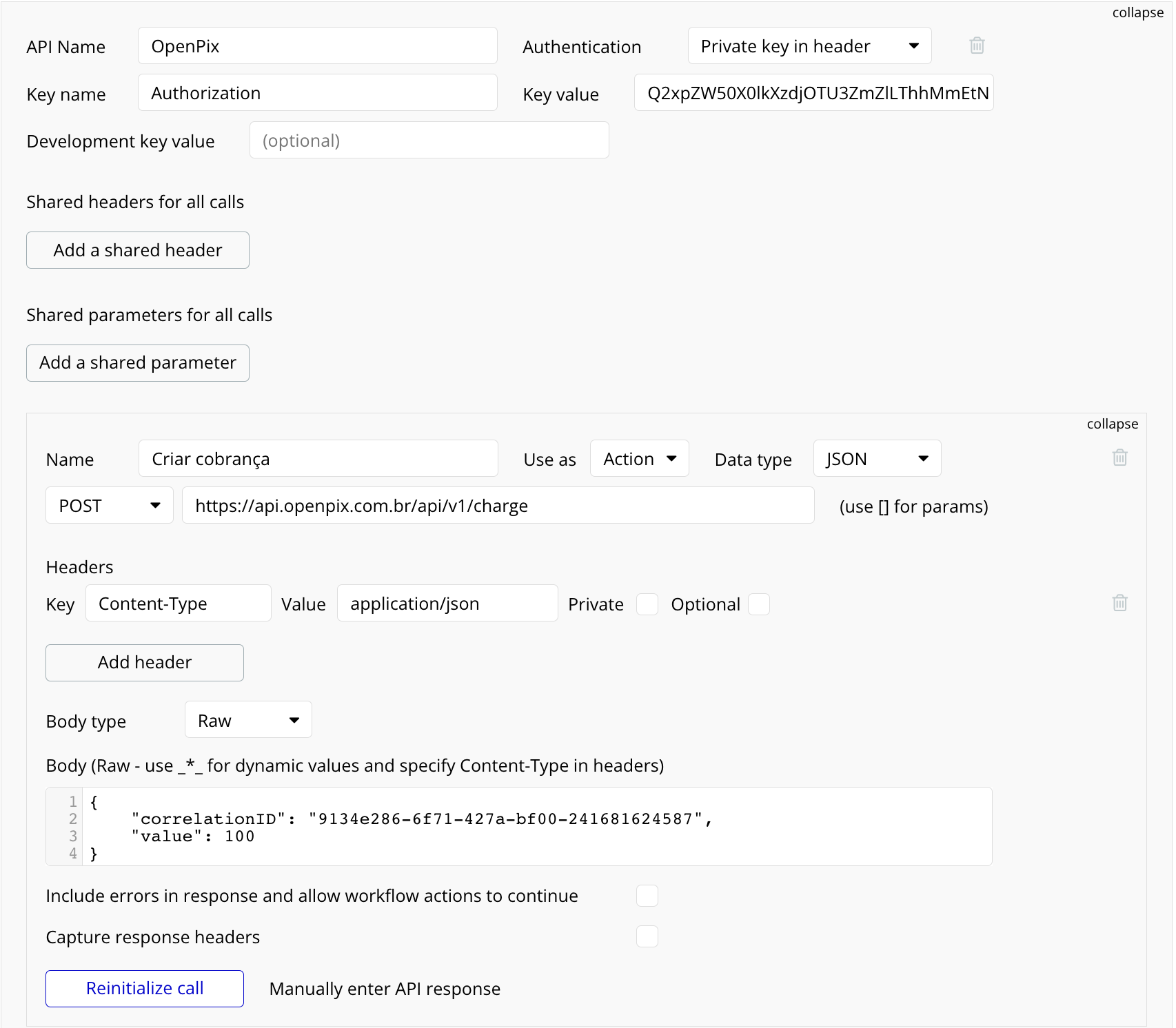Toggle the Optional checkbox for header
The height and width of the screenshot is (1028, 1176).
pyautogui.click(x=758, y=604)
